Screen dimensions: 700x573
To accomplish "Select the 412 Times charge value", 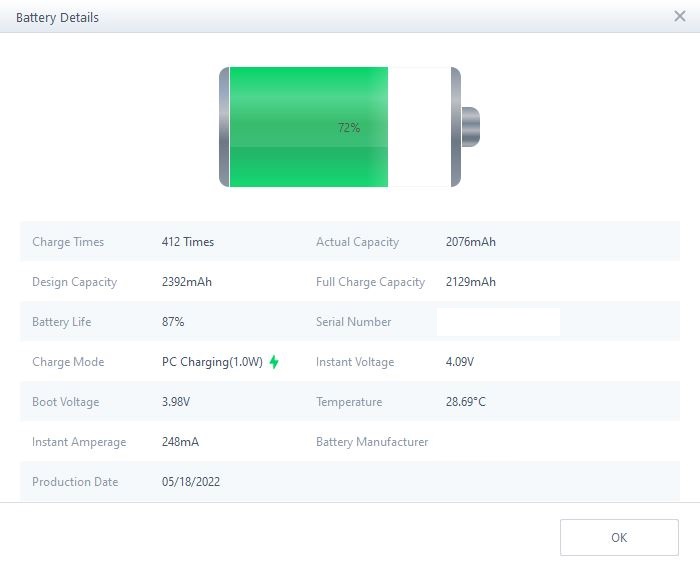I will point(188,242).
